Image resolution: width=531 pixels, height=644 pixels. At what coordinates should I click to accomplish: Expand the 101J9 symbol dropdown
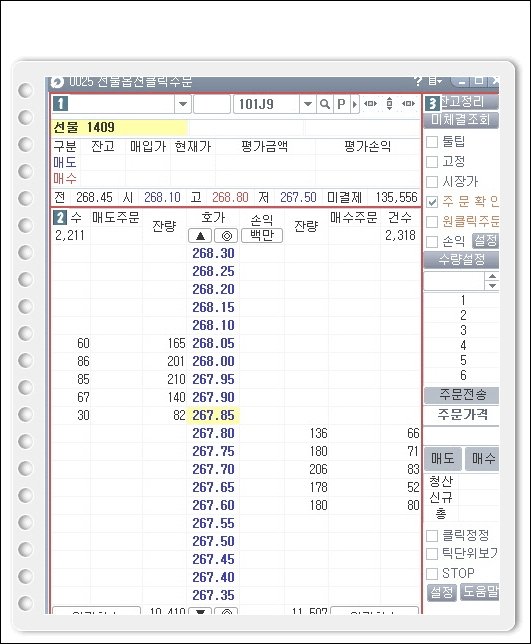308,104
